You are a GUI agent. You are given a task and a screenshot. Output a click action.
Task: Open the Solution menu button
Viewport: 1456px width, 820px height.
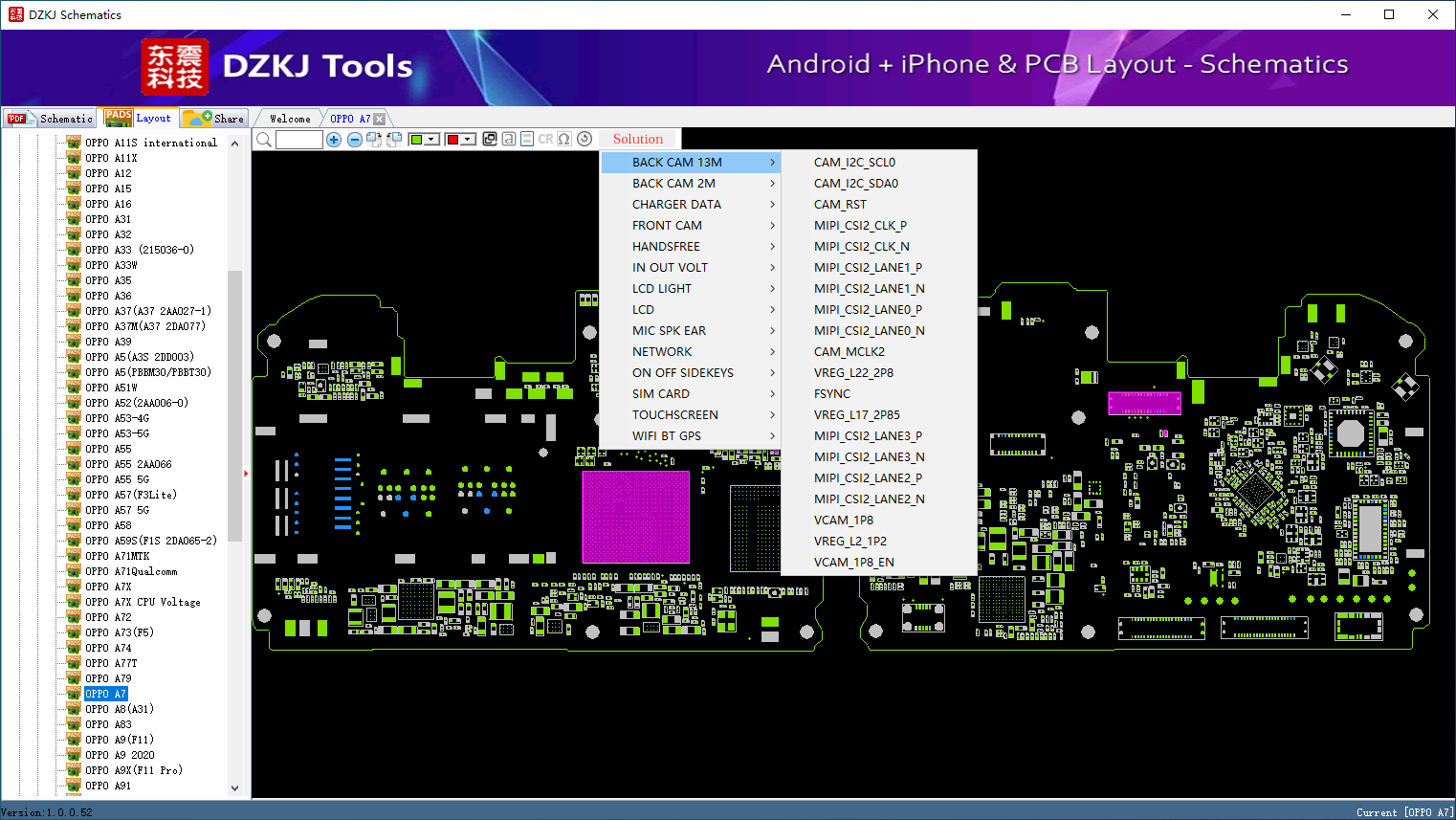click(638, 139)
